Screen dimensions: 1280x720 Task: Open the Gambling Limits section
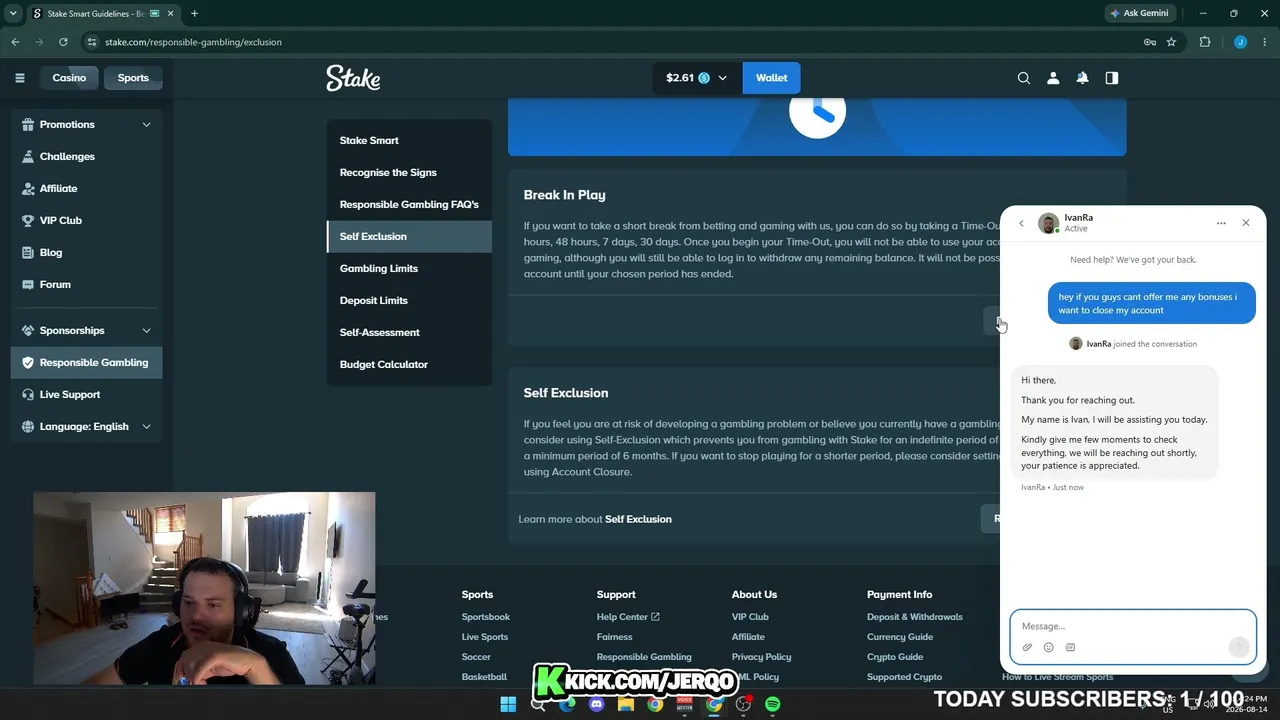coord(409,268)
